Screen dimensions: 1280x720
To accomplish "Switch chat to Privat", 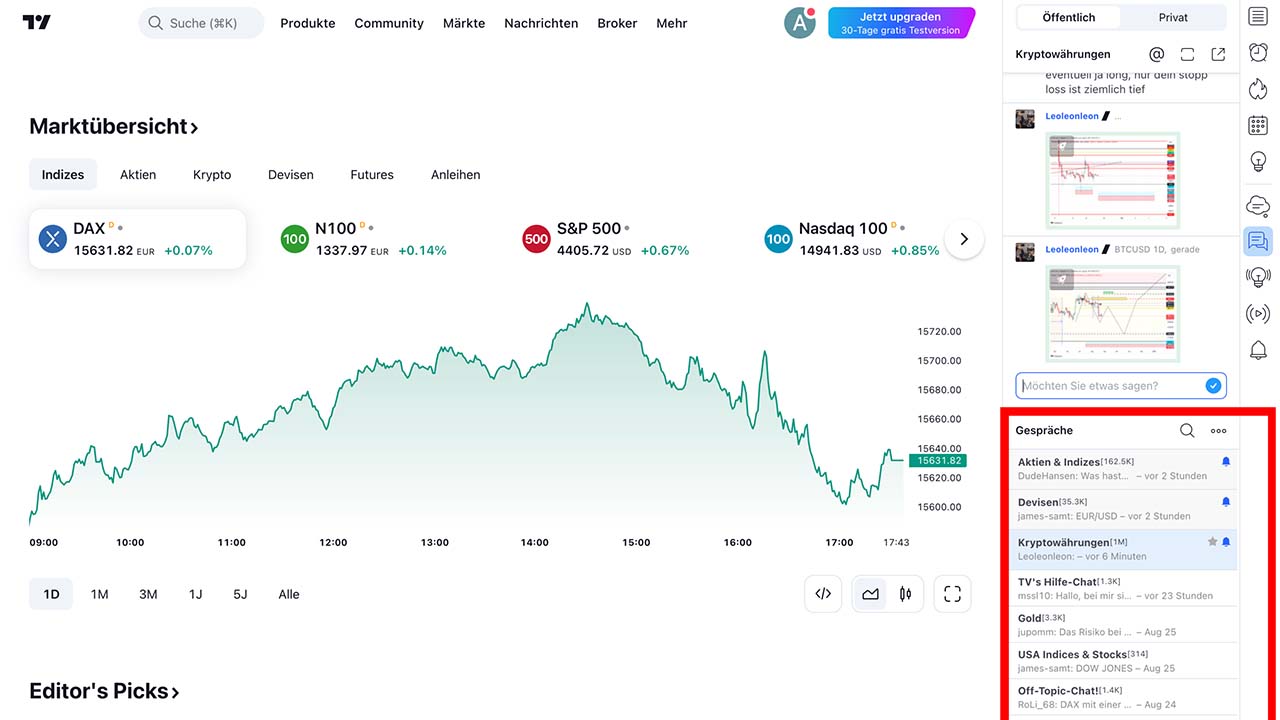I will click(1173, 17).
